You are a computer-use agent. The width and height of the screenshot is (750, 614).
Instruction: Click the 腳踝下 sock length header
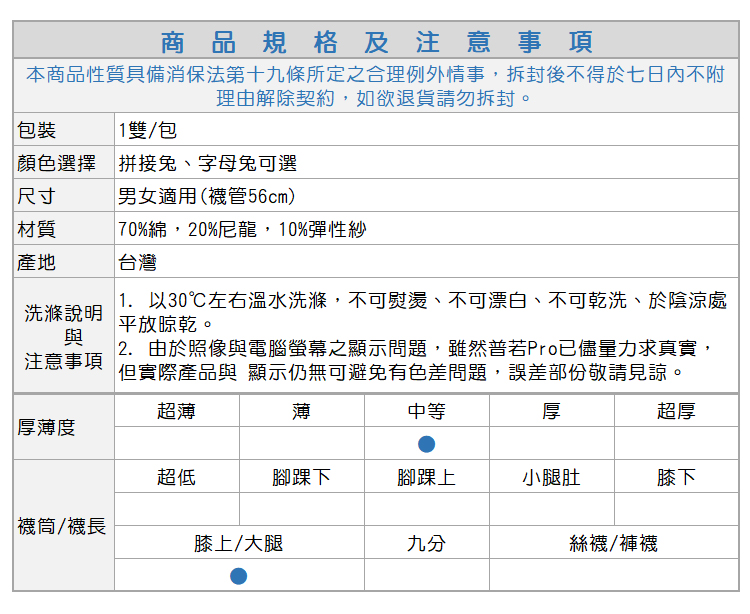pos(301,477)
